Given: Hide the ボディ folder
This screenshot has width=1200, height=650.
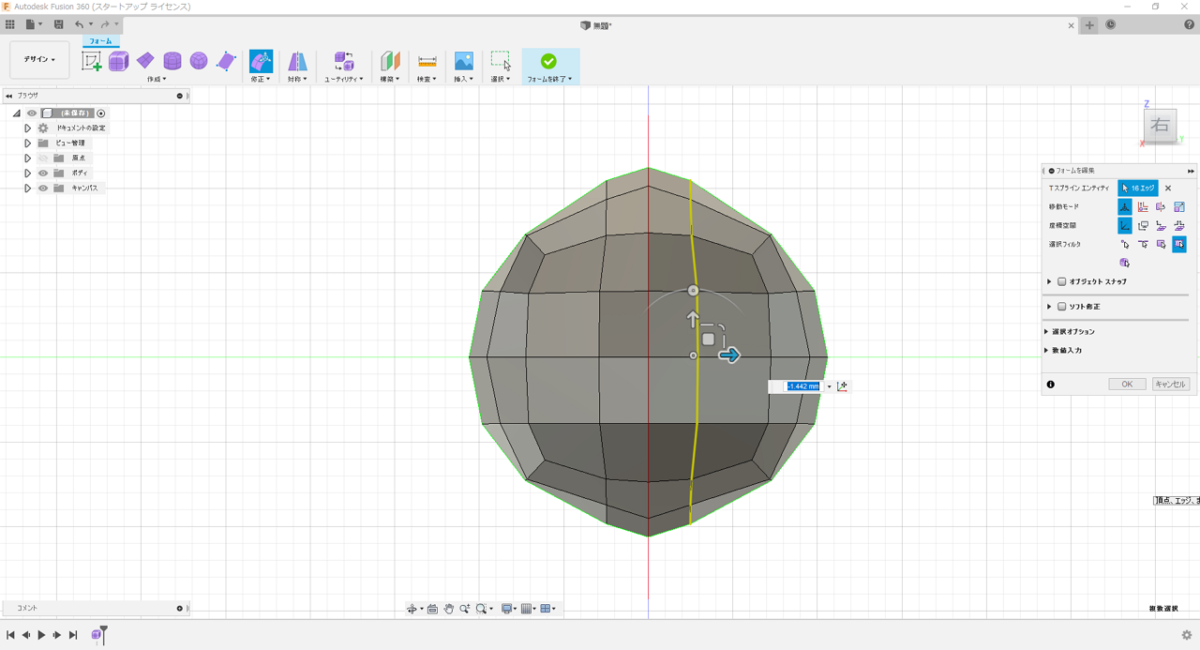Looking at the screenshot, I should click(43, 173).
